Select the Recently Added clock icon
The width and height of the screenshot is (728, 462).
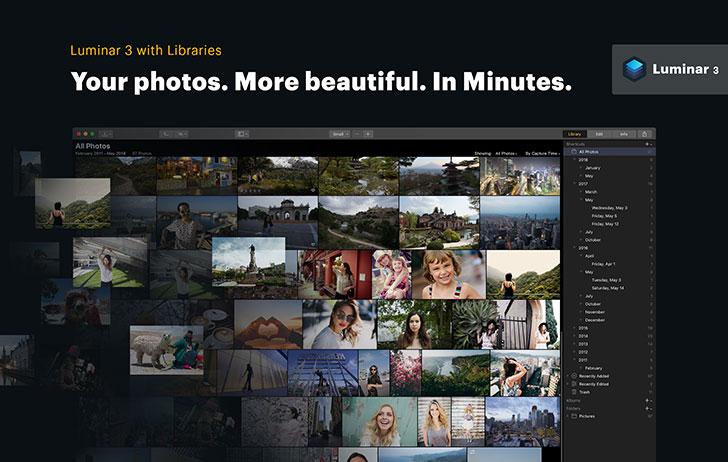[574, 376]
